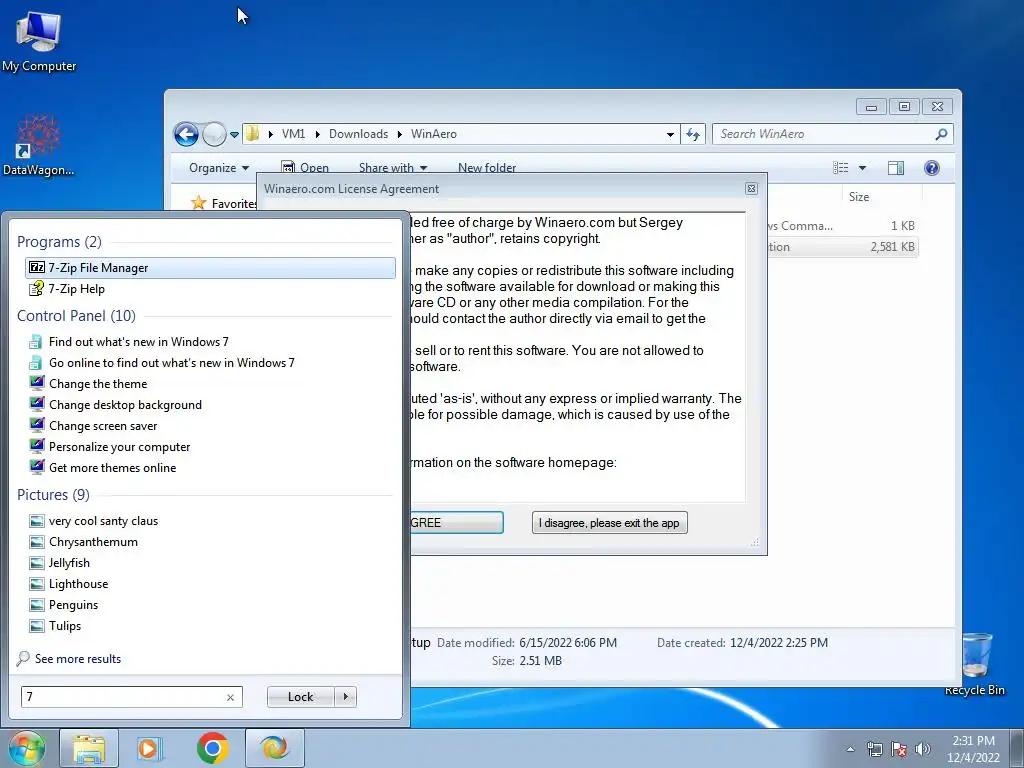Click the Lock button

[x=300, y=697]
